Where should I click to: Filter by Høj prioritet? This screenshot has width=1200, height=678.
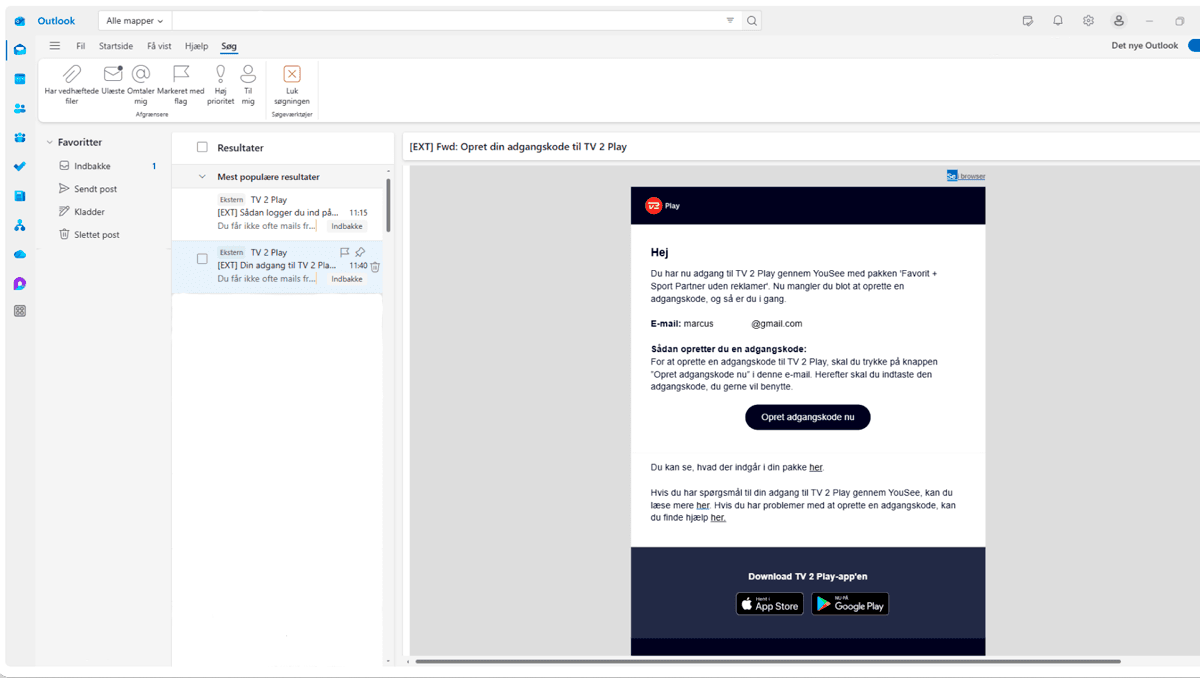pos(221,84)
